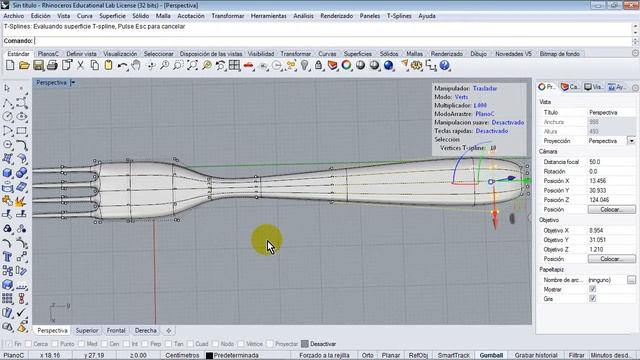640x360 pixels.
Task: Toggle the Nodo osnap checkbox
Action: 216,344
